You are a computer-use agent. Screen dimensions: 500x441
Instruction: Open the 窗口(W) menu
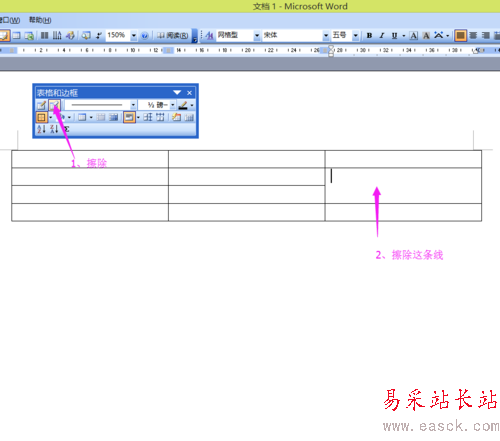[10, 20]
